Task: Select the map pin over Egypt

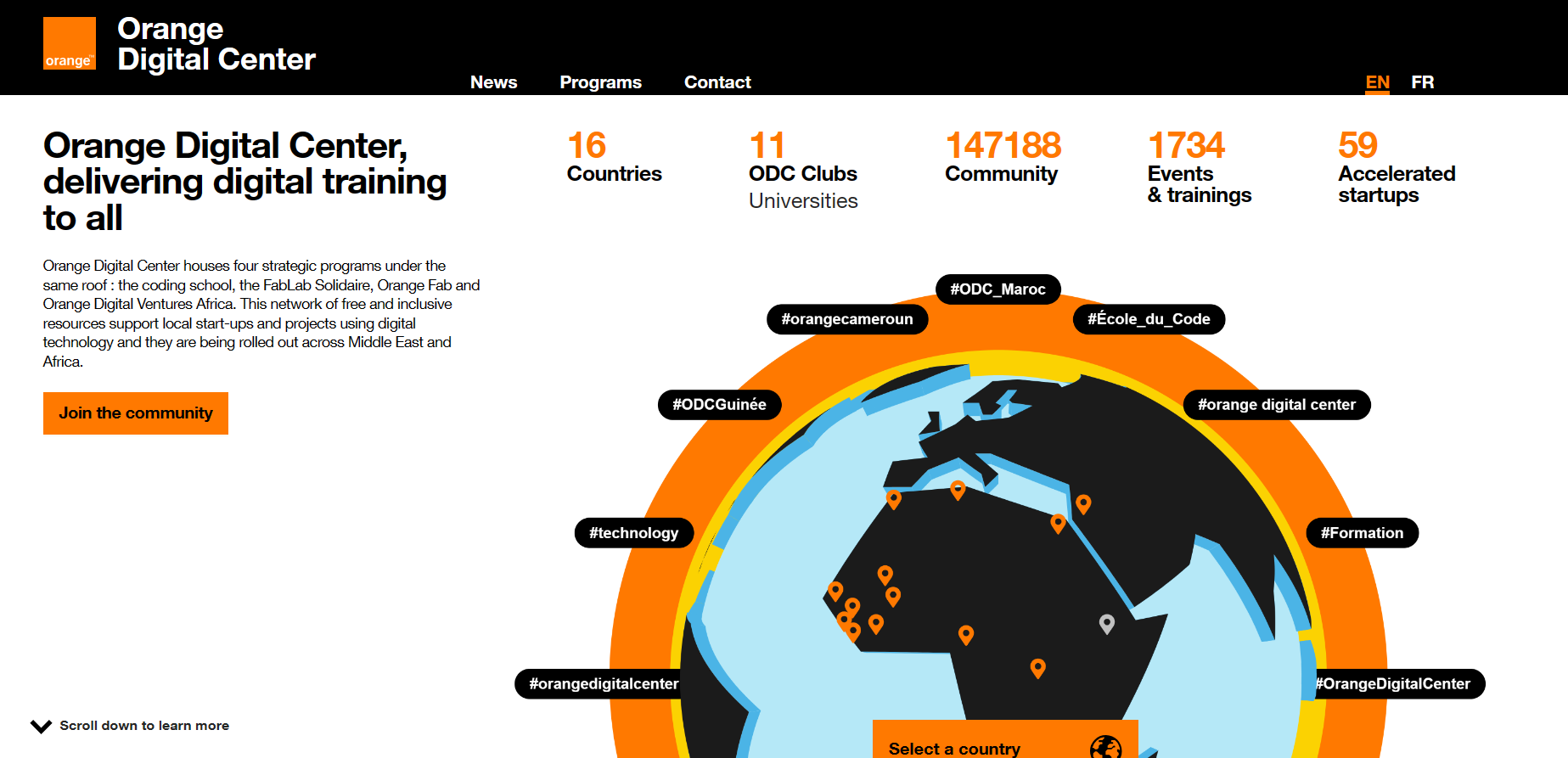Action: (1058, 523)
